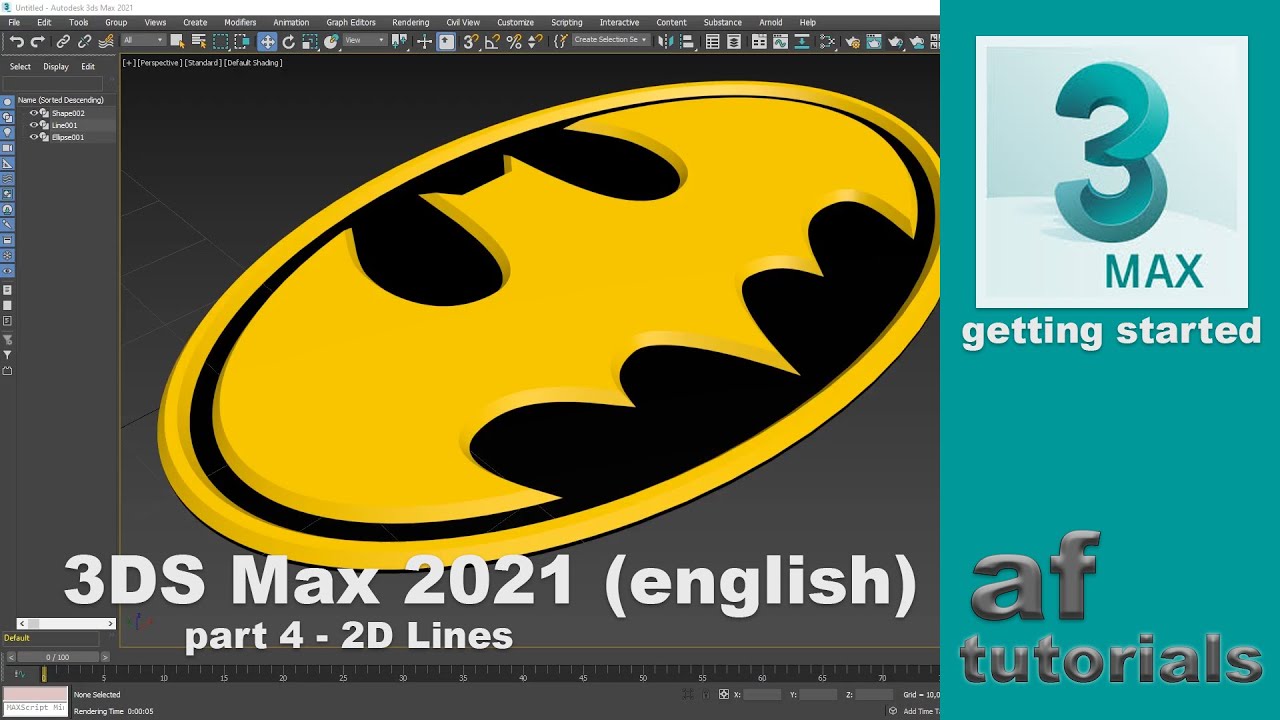This screenshot has height=720, width=1280.
Task: Open the Rendering menu
Action: coord(410,22)
